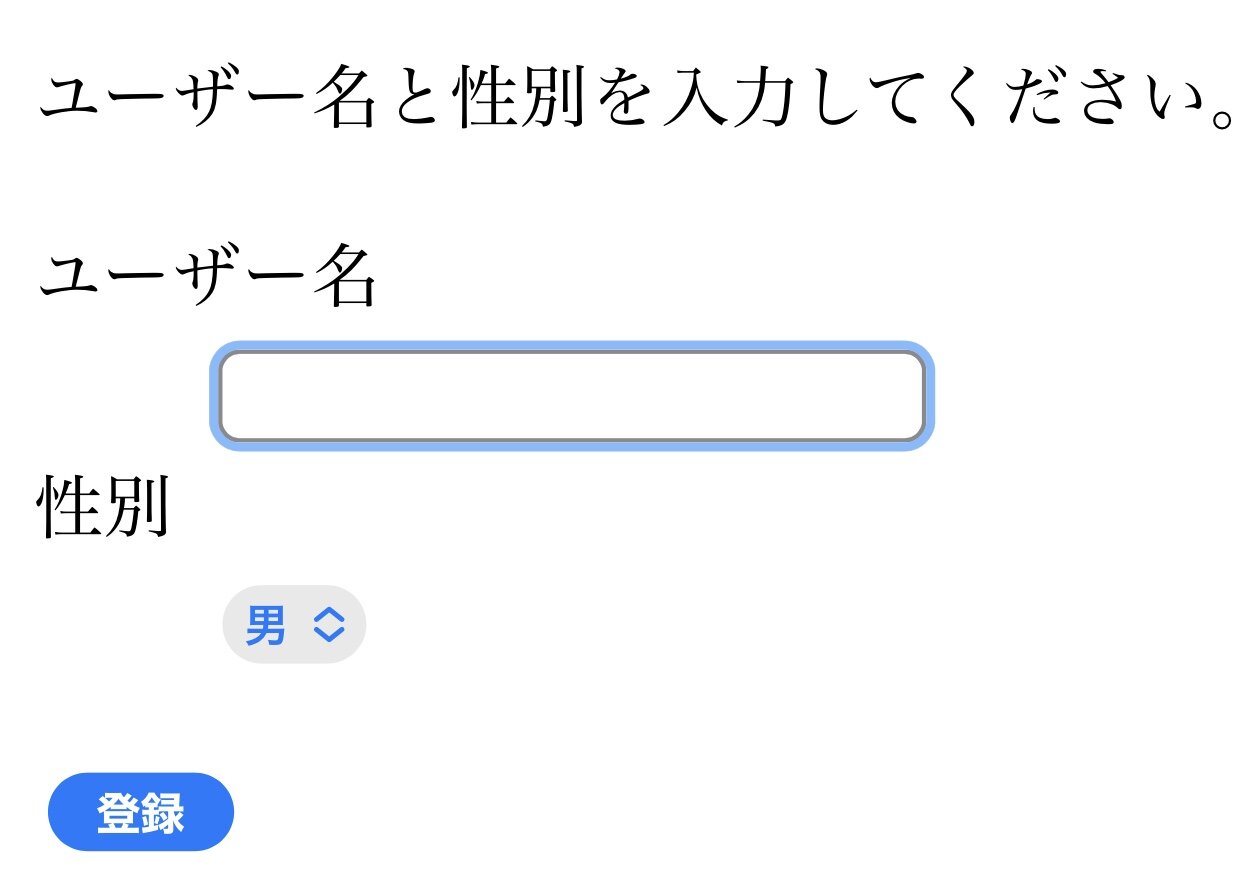Click the word 性別 in the heading sentence
This screenshot has height=888, width=1242.
(519, 103)
